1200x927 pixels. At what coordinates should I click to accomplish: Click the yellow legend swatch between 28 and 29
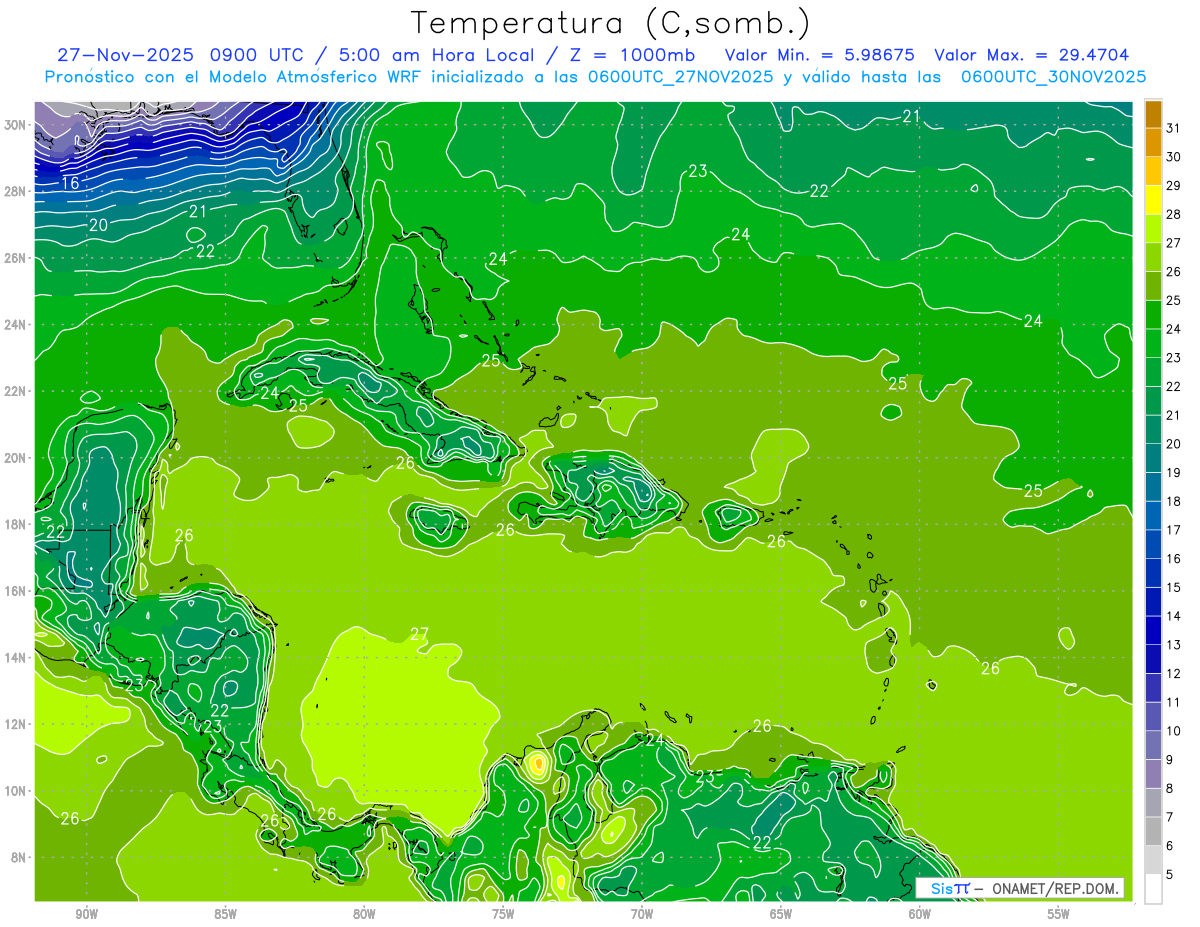coord(1153,200)
